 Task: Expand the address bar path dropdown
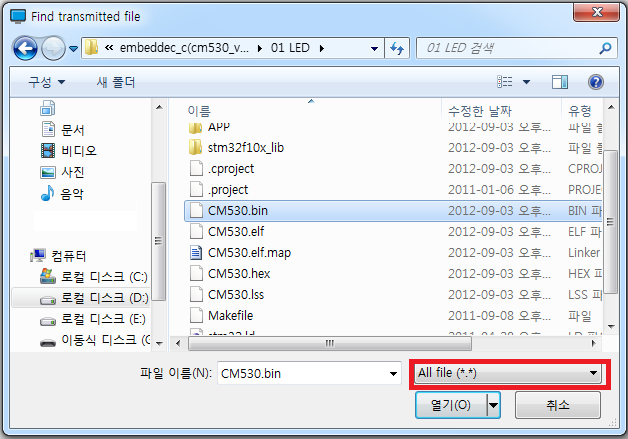click(374, 49)
